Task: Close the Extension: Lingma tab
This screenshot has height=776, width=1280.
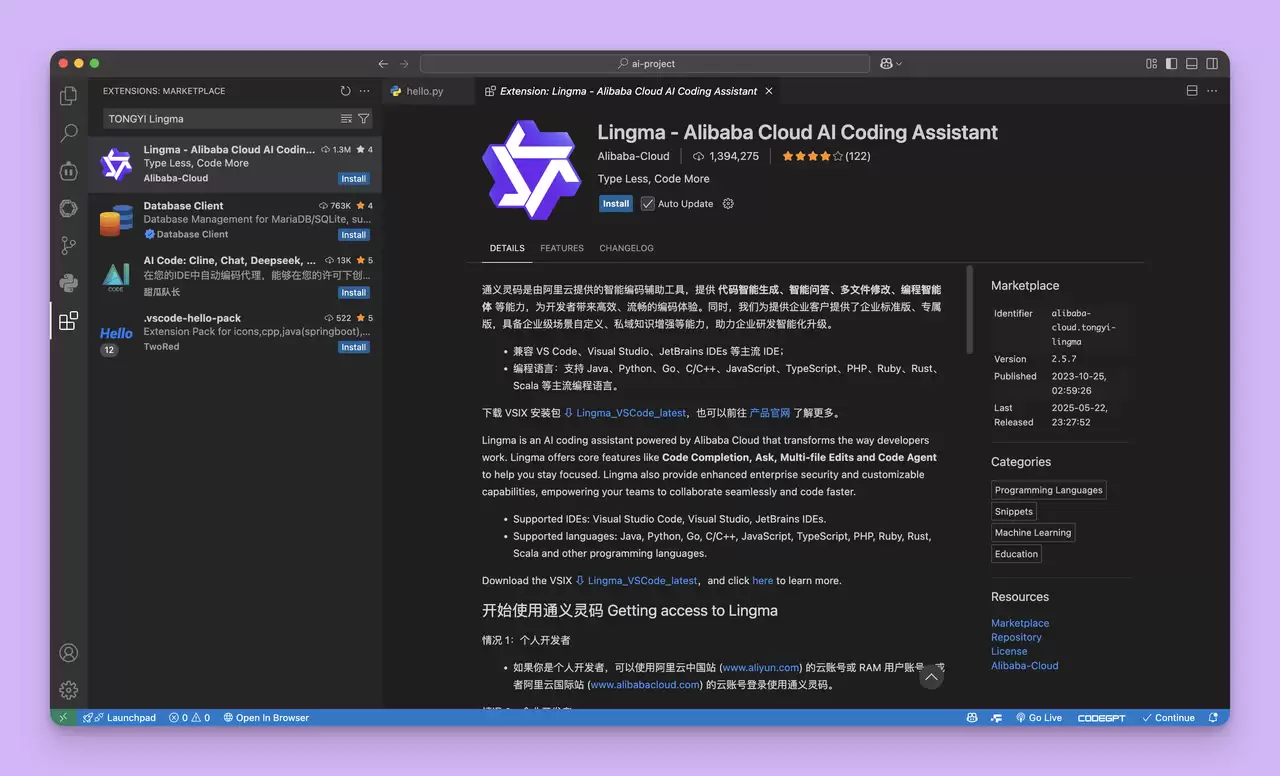Action: (769, 91)
